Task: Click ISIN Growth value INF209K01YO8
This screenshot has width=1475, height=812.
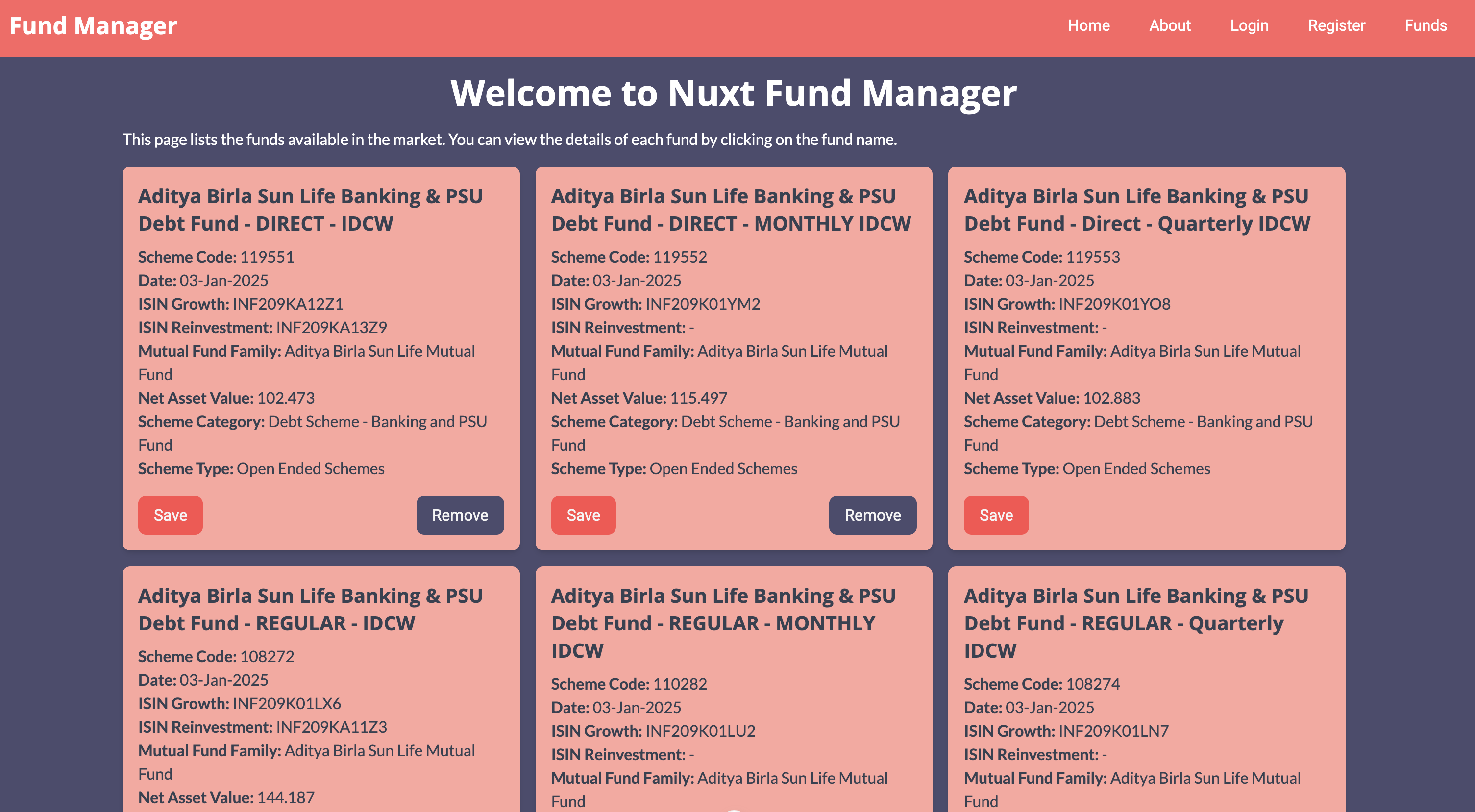Action: pyautogui.click(x=1115, y=304)
